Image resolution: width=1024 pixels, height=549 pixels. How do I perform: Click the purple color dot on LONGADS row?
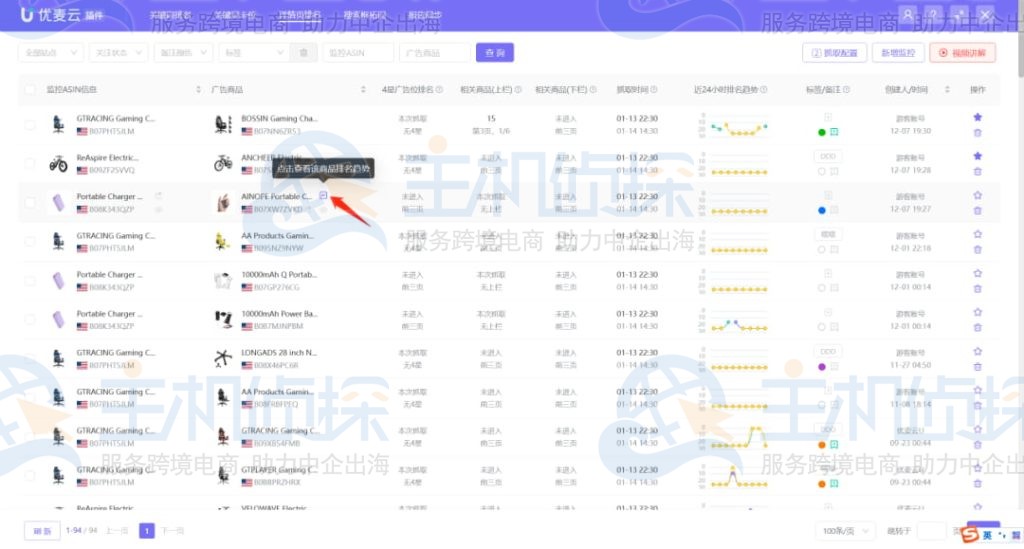[x=822, y=367]
